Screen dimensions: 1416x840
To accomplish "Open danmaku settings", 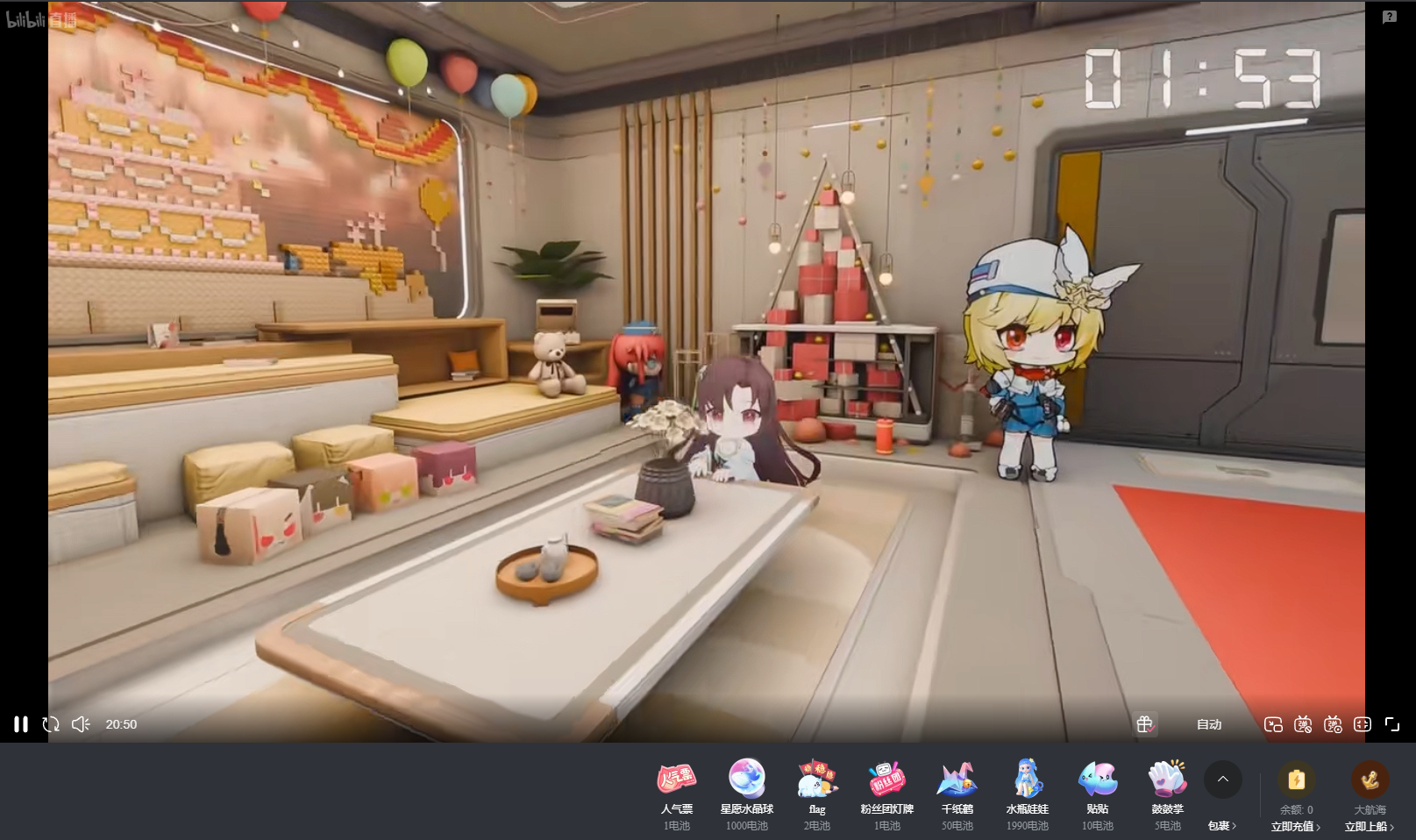I will click(1333, 724).
